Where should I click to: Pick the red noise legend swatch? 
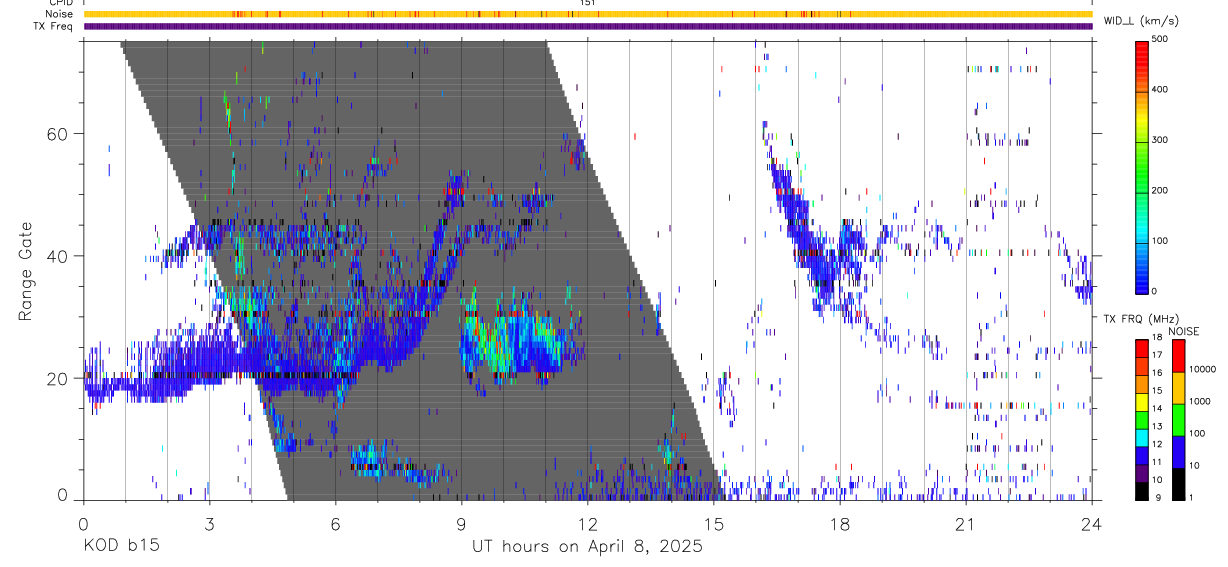(x=1178, y=356)
